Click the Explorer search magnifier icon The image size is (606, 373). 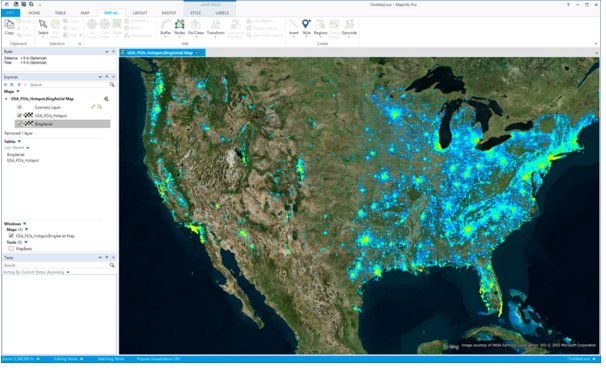click(x=112, y=84)
